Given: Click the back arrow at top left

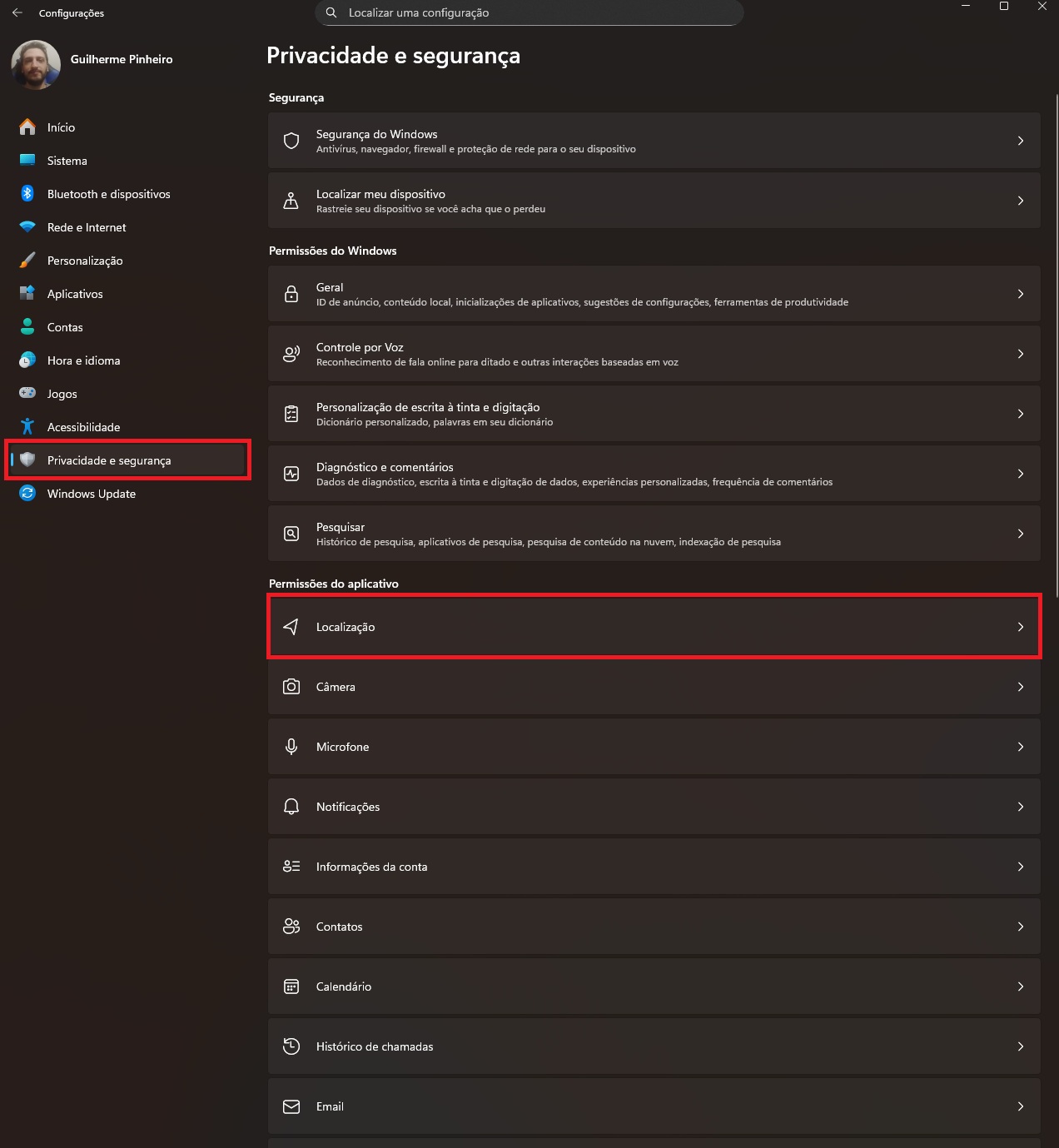Looking at the screenshot, I should (x=17, y=12).
